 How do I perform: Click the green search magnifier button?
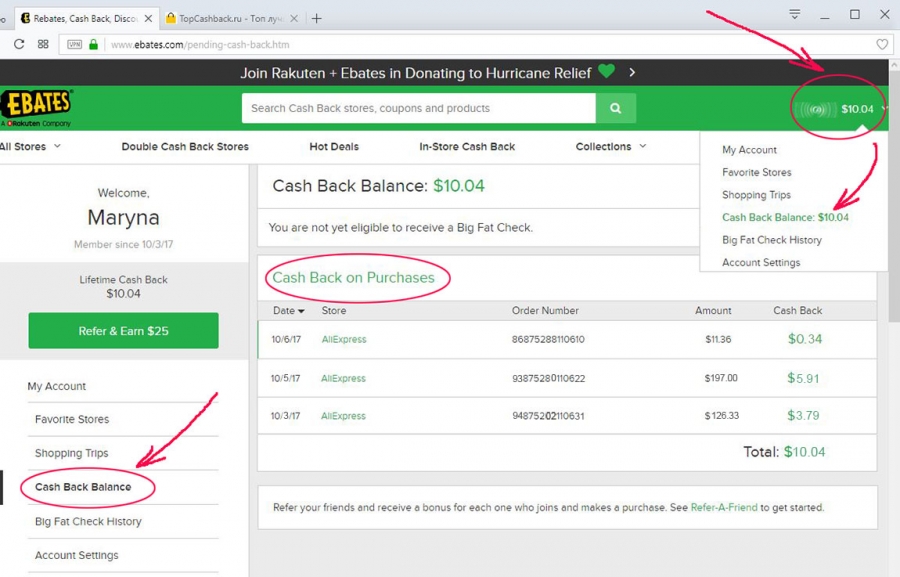[x=616, y=108]
